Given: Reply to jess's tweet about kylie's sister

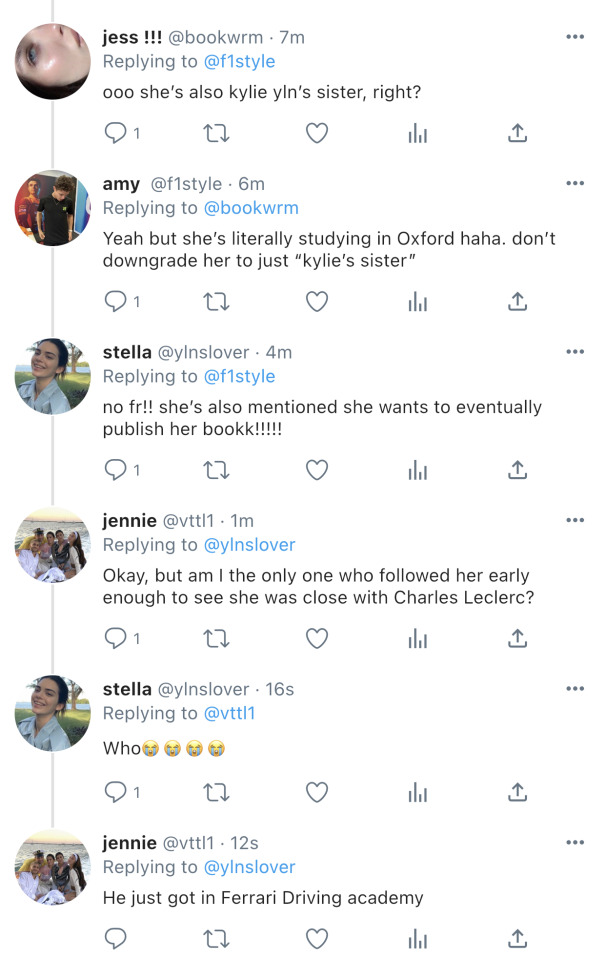Looking at the screenshot, I should point(116,133).
